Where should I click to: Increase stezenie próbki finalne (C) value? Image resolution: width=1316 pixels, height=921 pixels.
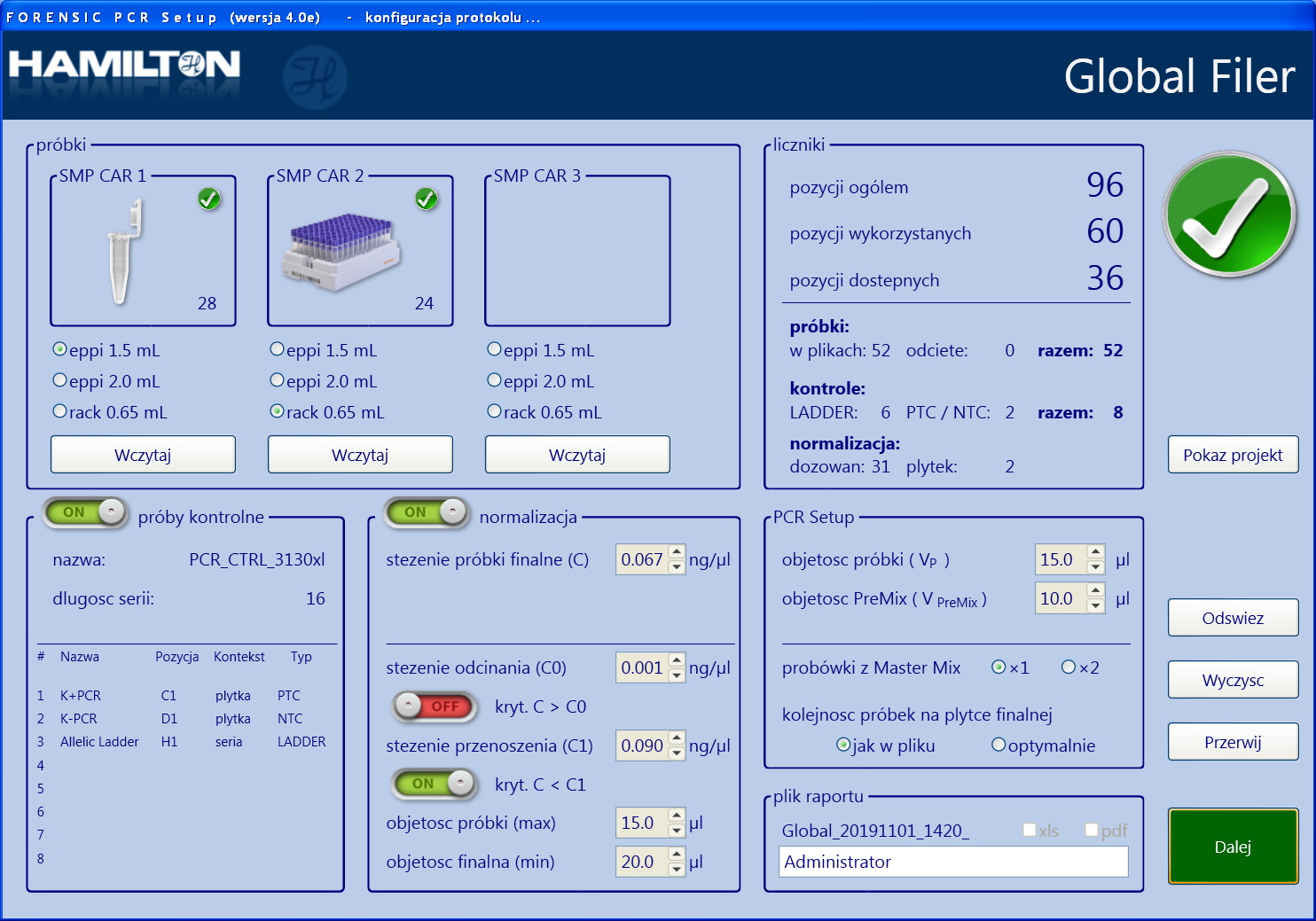[x=677, y=551]
